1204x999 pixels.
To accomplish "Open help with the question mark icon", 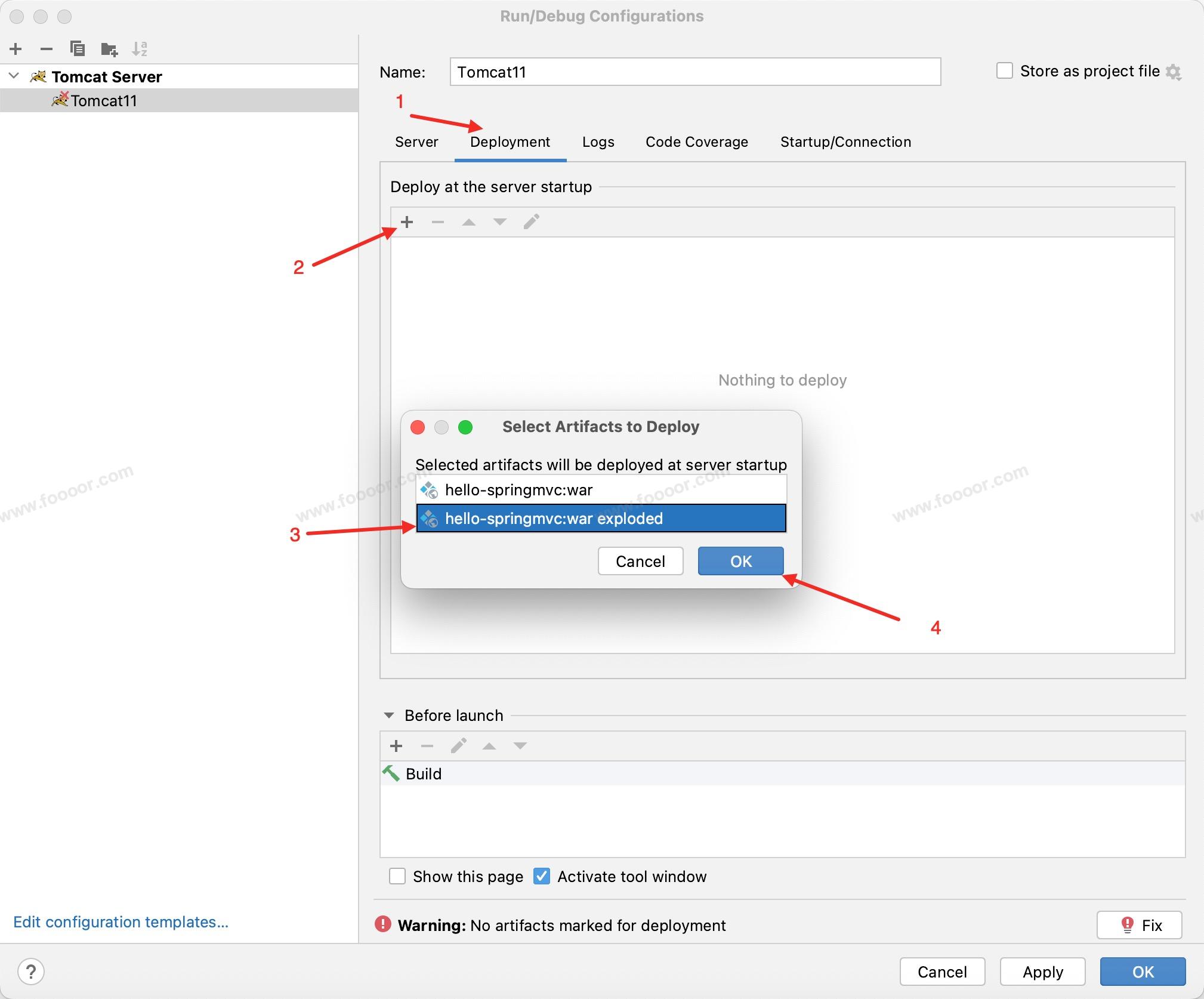I will [x=31, y=972].
